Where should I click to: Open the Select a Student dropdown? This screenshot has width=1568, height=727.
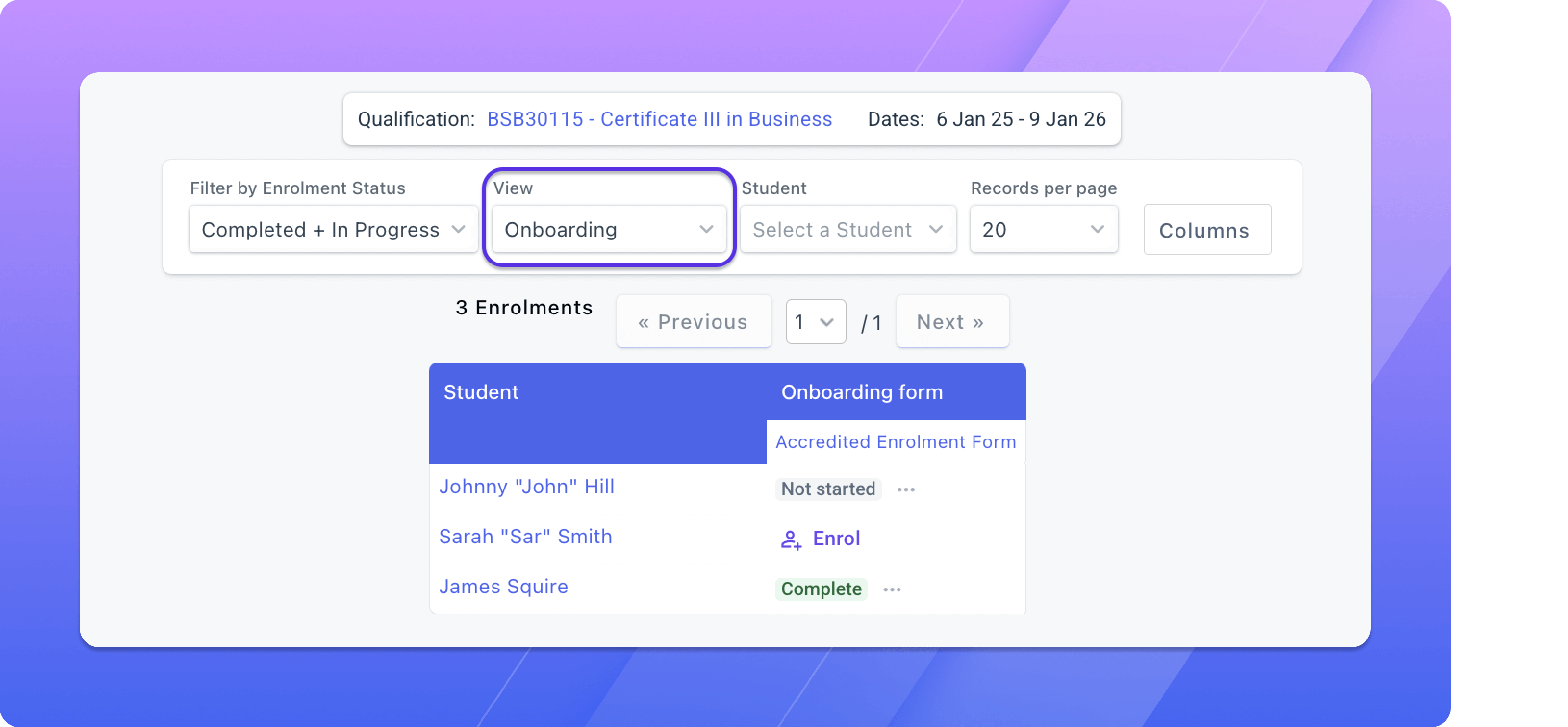tap(848, 229)
